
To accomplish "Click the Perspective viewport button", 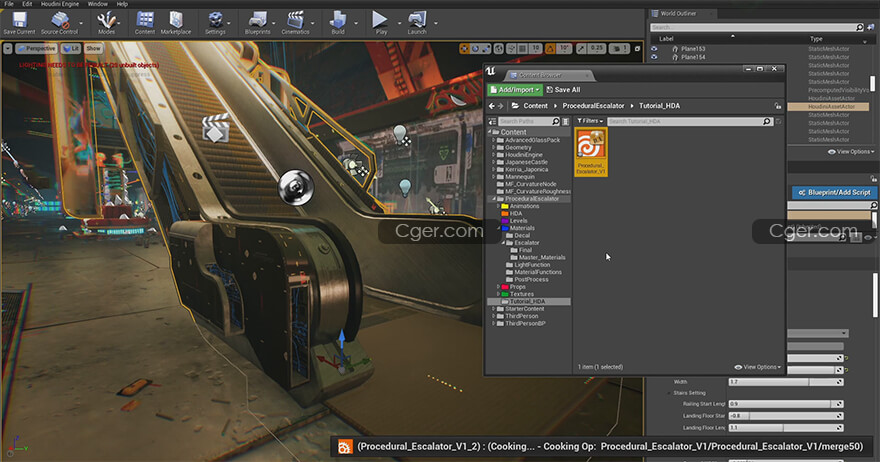I will tap(36, 48).
